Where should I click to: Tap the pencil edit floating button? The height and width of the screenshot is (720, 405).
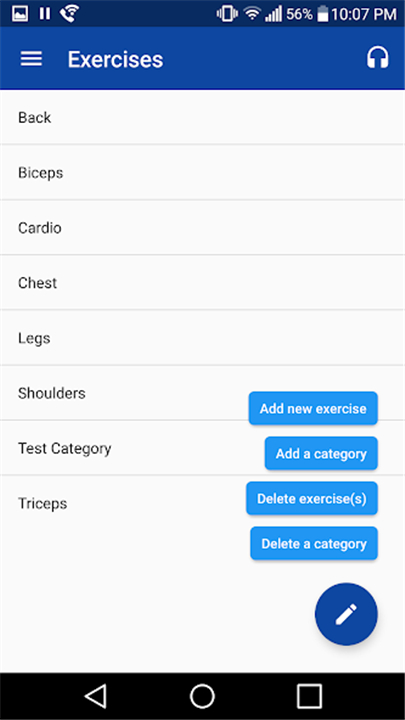[346, 614]
